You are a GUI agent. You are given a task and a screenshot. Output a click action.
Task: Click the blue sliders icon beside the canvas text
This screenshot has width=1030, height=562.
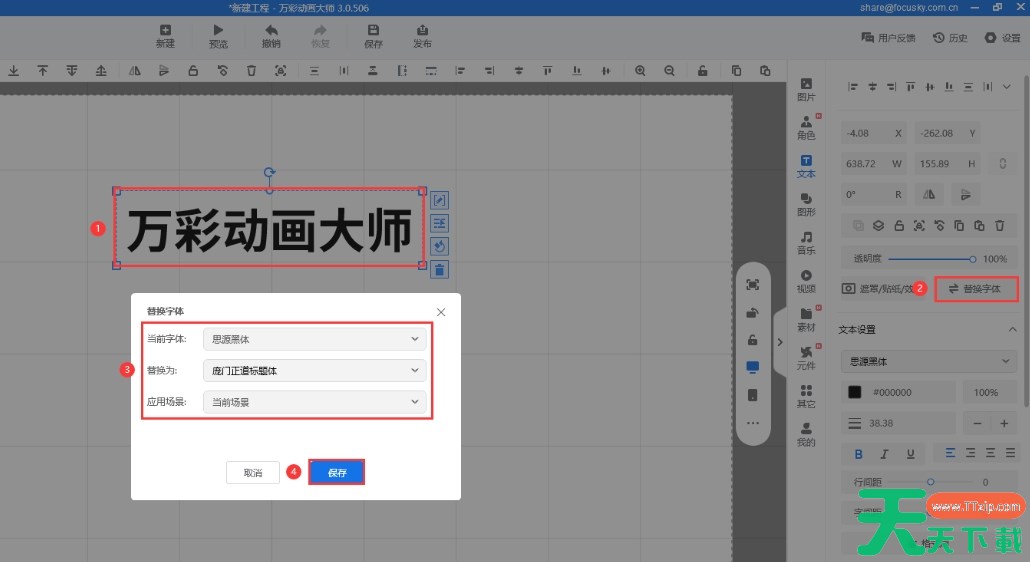[x=439, y=223]
